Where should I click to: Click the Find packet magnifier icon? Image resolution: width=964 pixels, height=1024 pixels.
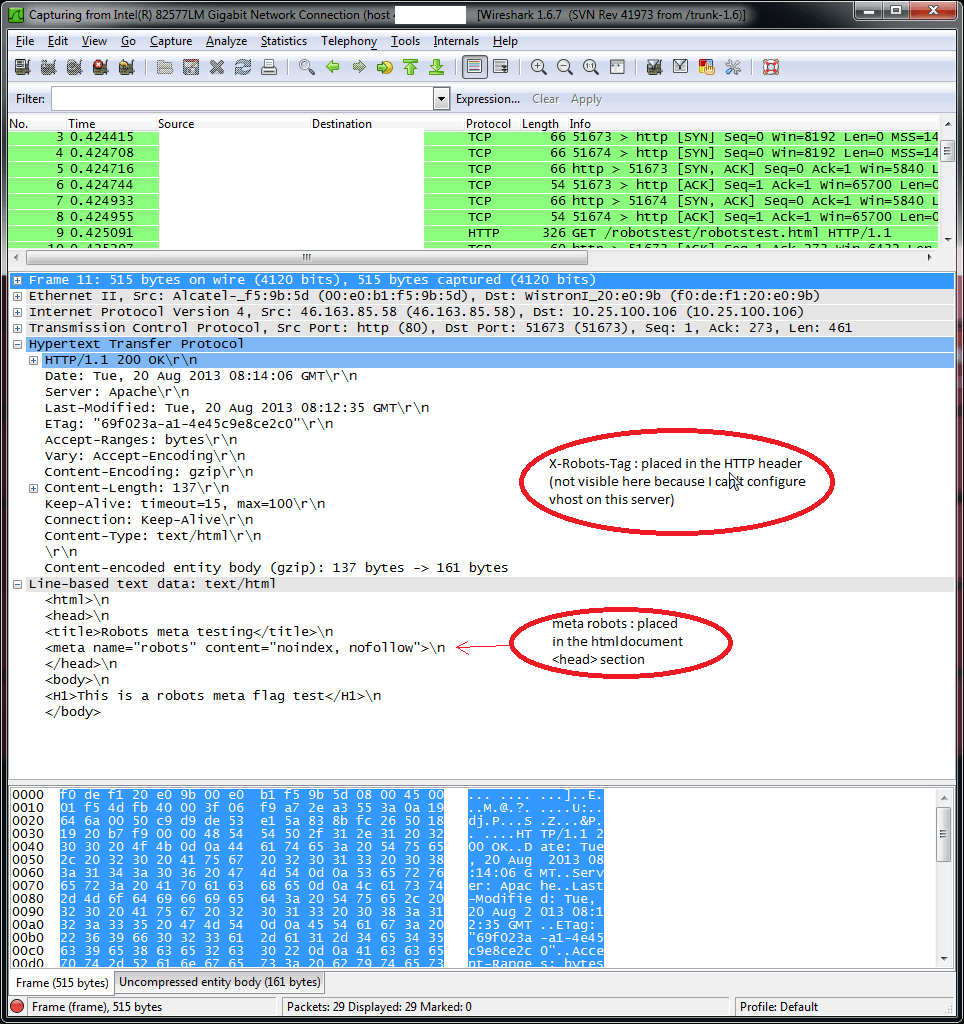pyautogui.click(x=307, y=68)
